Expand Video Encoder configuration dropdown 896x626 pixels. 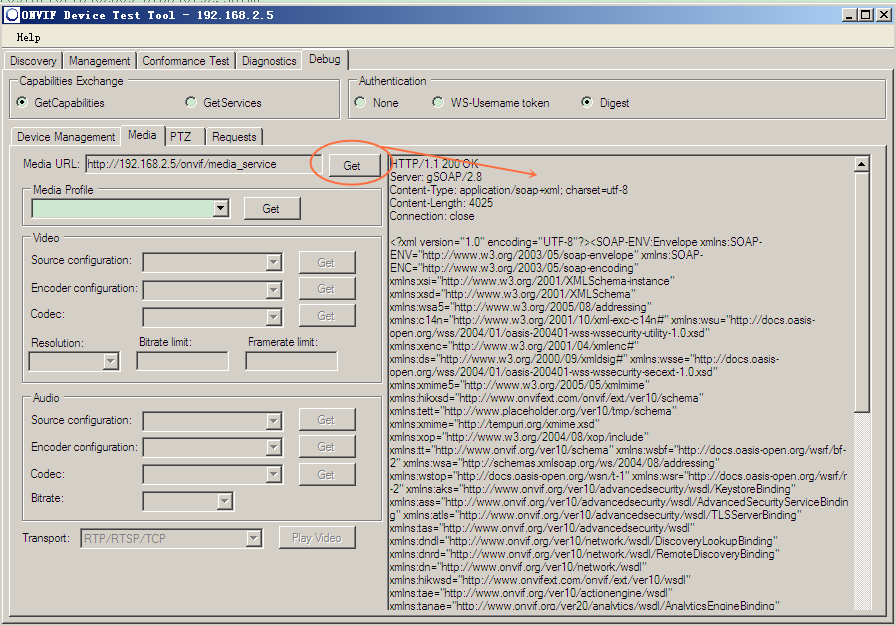click(x=274, y=290)
